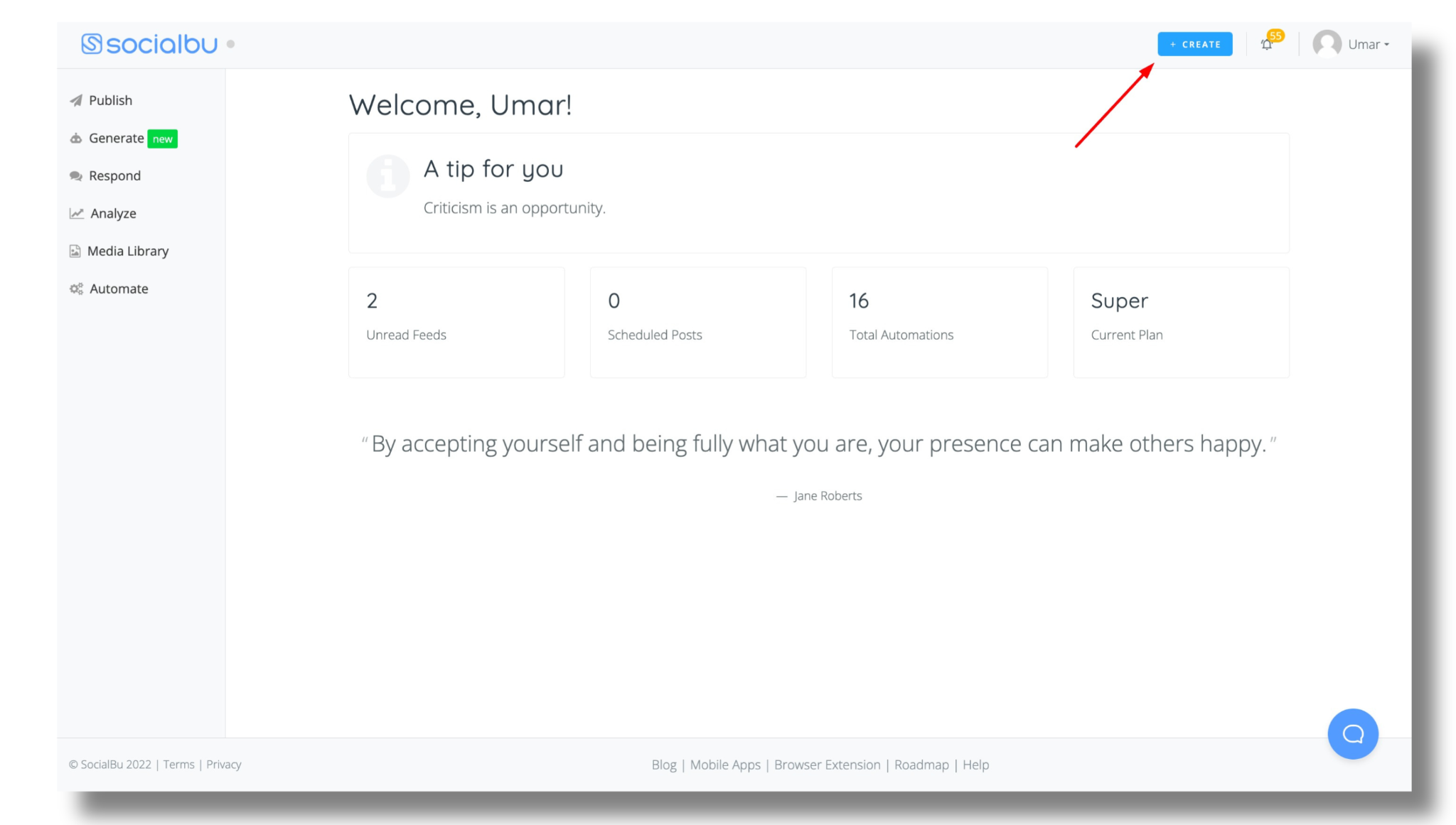Open the Blog link in the footer

(664, 765)
